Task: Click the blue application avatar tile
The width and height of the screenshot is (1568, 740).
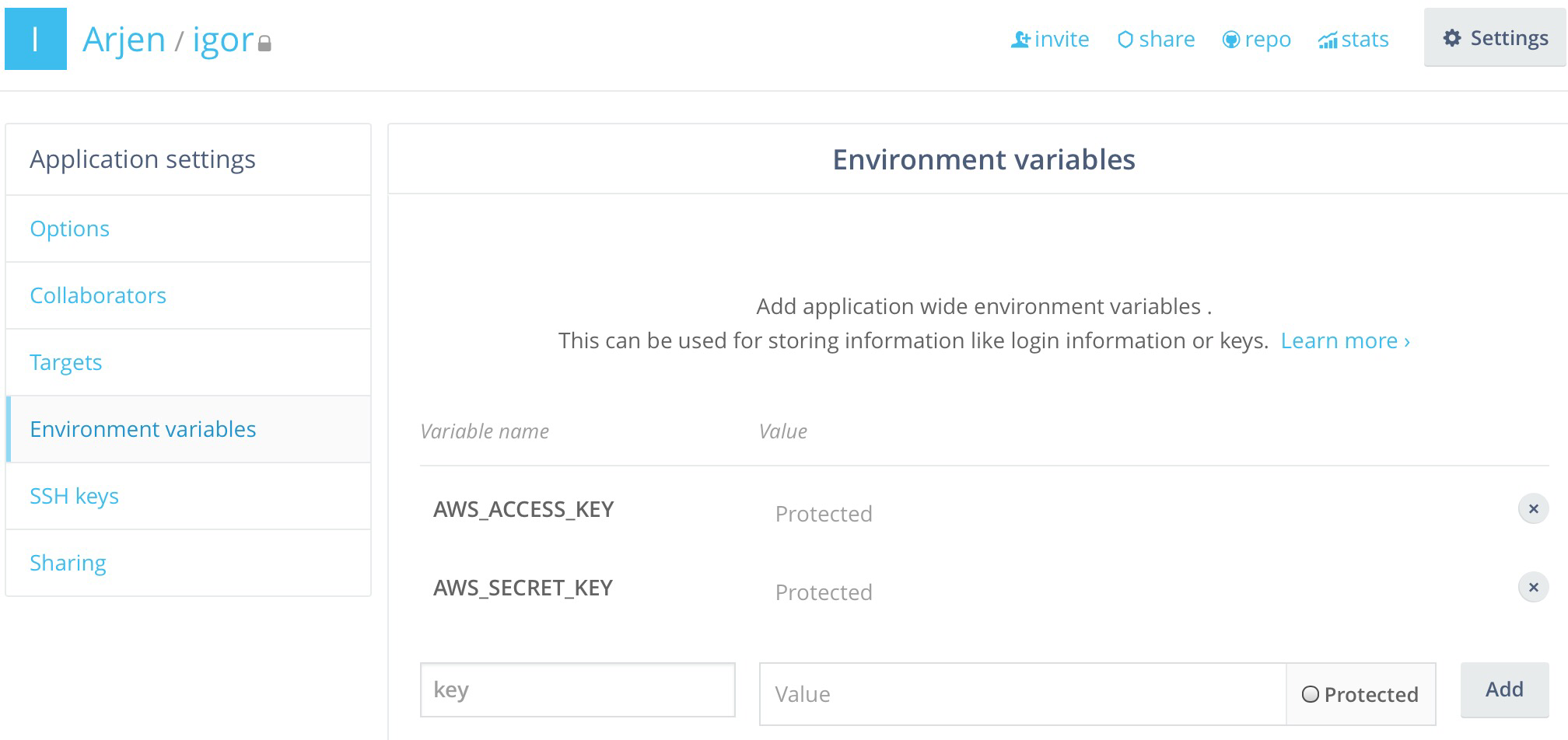Action: (x=36, y=39)
